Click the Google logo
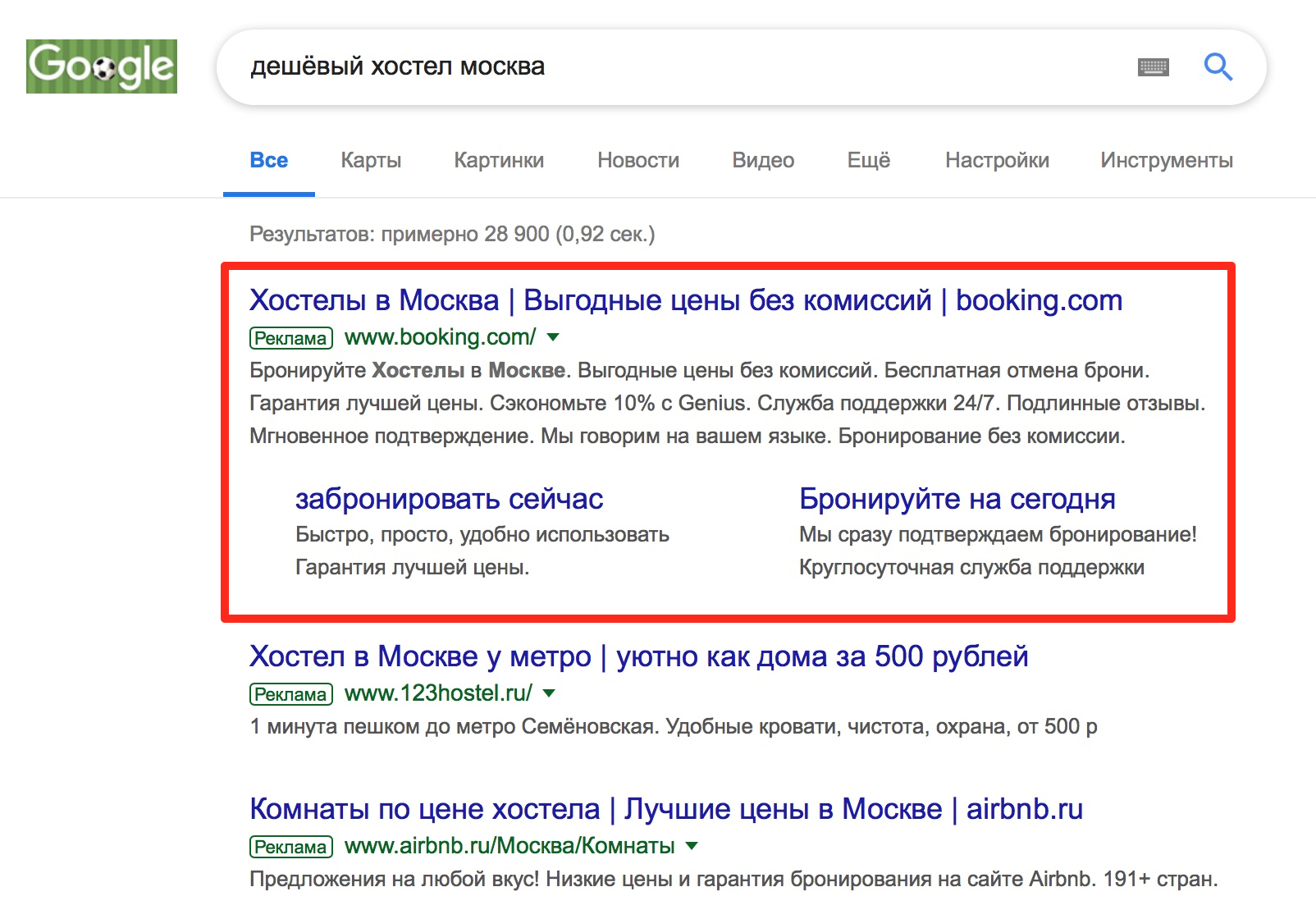 [x=101, y=66]
